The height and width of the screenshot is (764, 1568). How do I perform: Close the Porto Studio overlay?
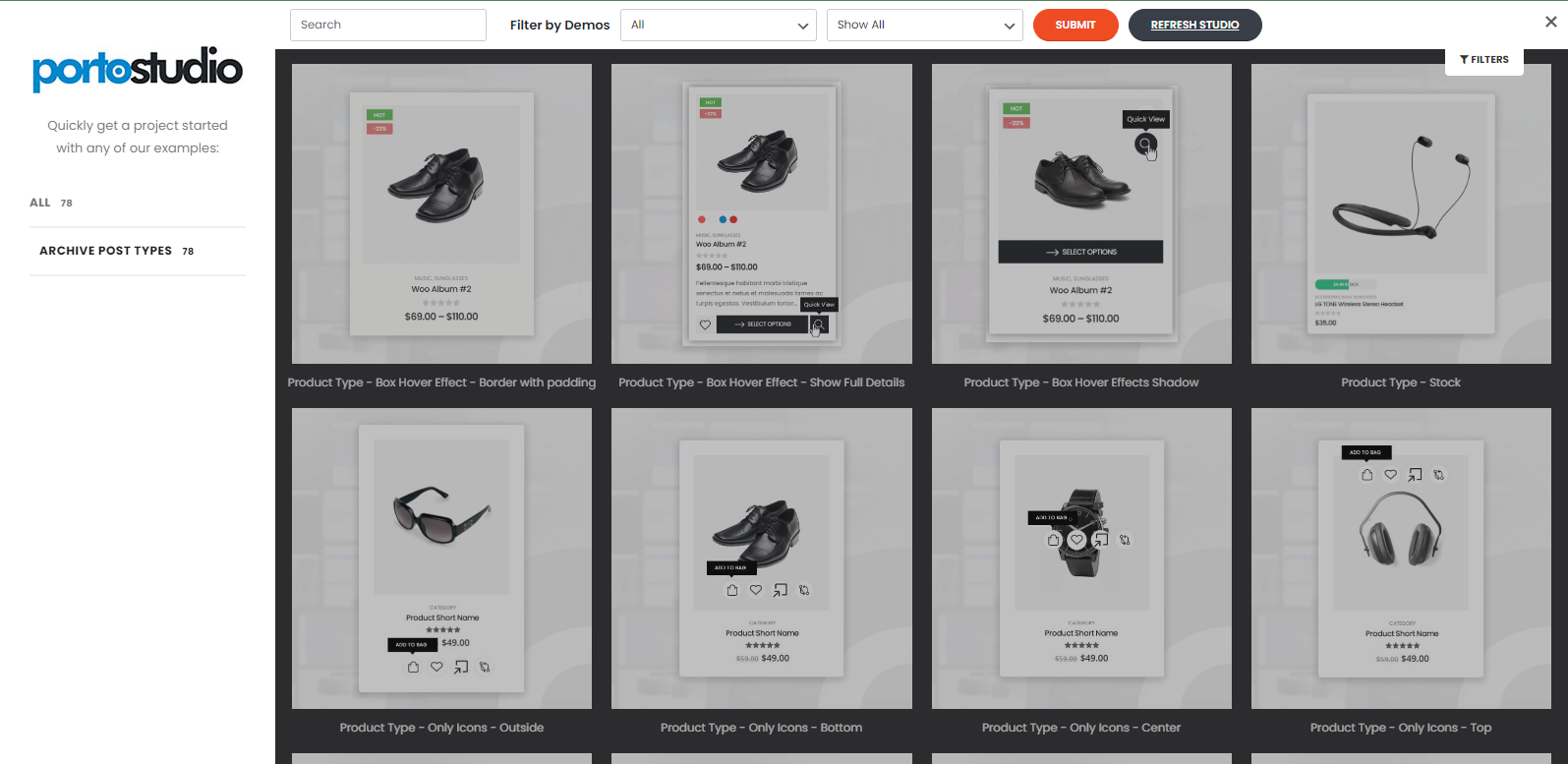(1550, 22)
